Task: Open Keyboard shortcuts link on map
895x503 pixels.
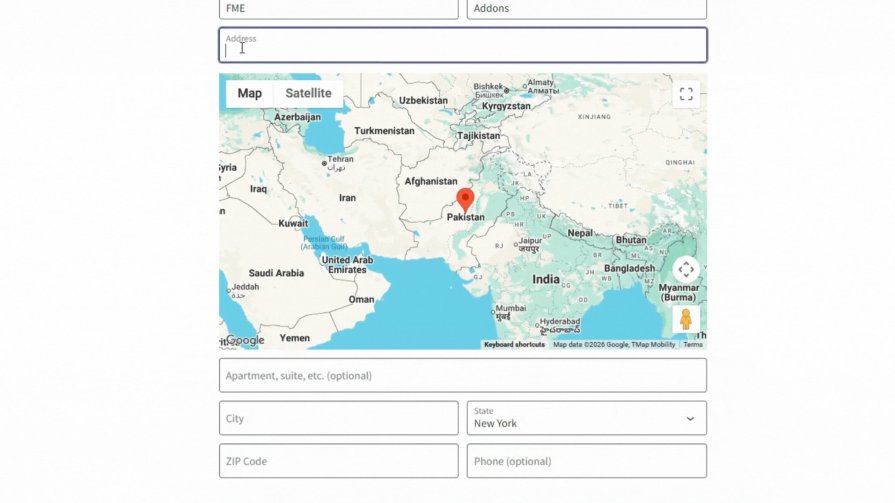Action: 514,345
